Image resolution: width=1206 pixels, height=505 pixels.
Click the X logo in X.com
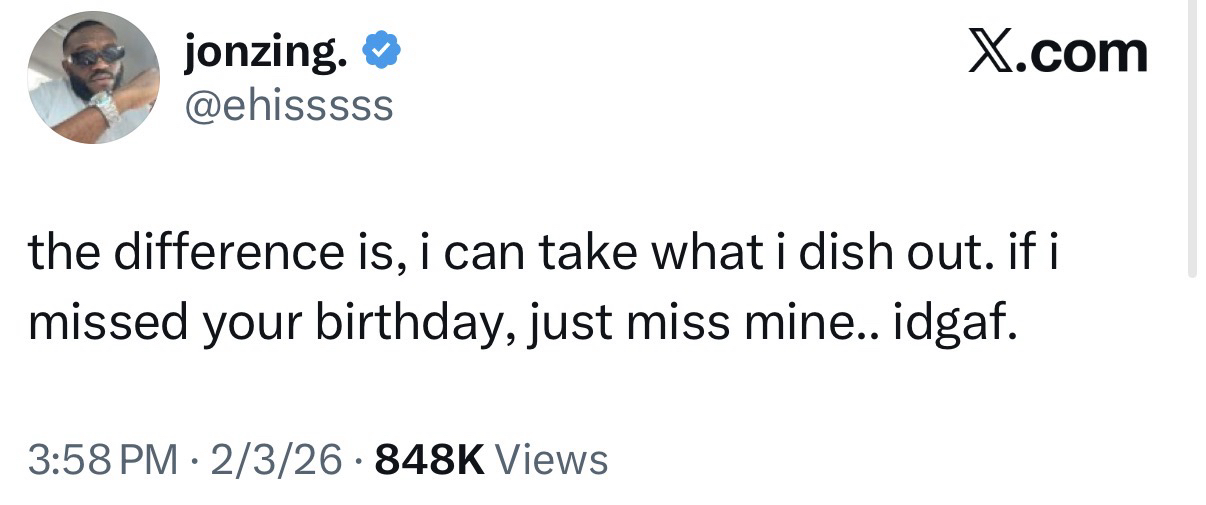990,50
